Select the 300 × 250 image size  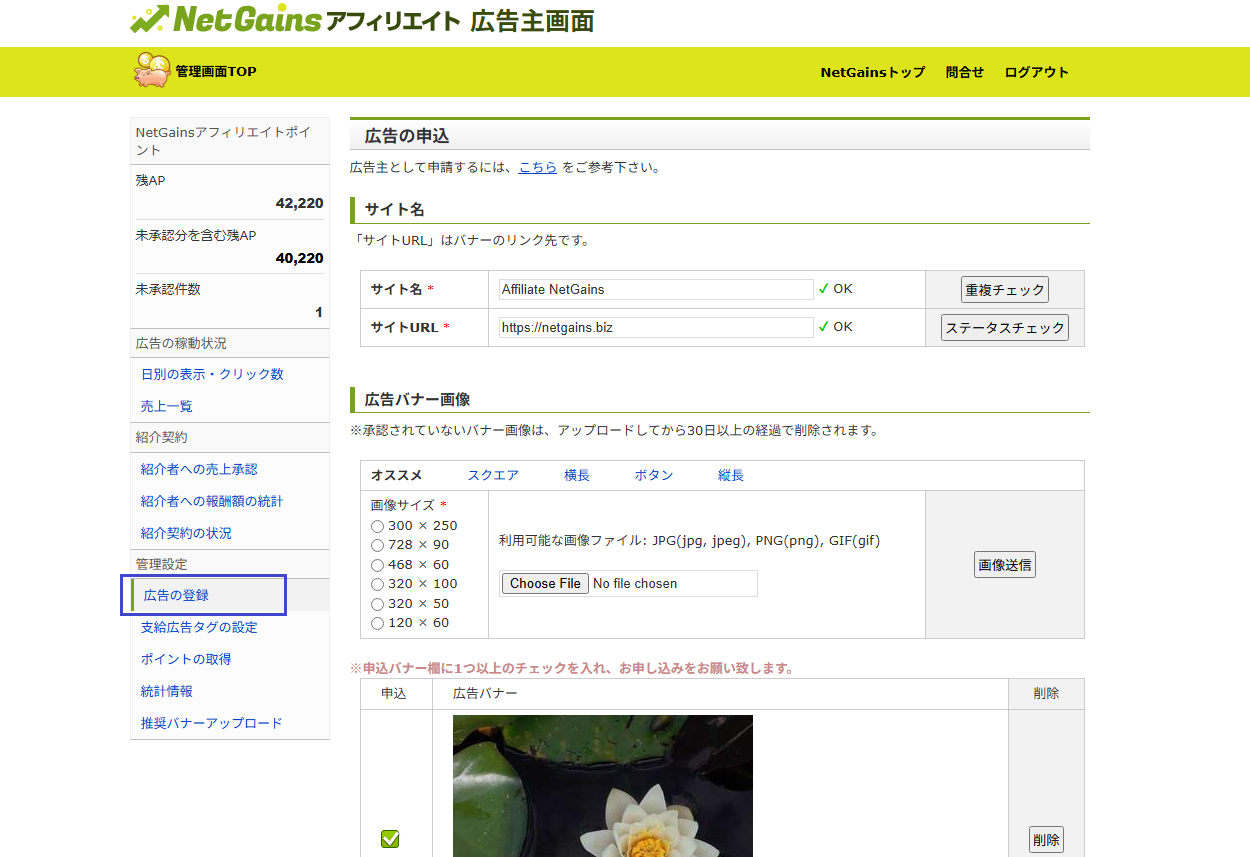click(x=377, y=526)
